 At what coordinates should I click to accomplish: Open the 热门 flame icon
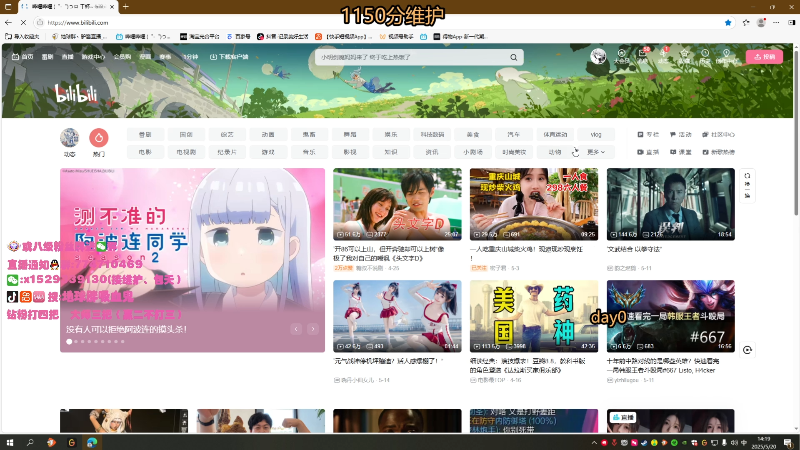click(99, 137)
